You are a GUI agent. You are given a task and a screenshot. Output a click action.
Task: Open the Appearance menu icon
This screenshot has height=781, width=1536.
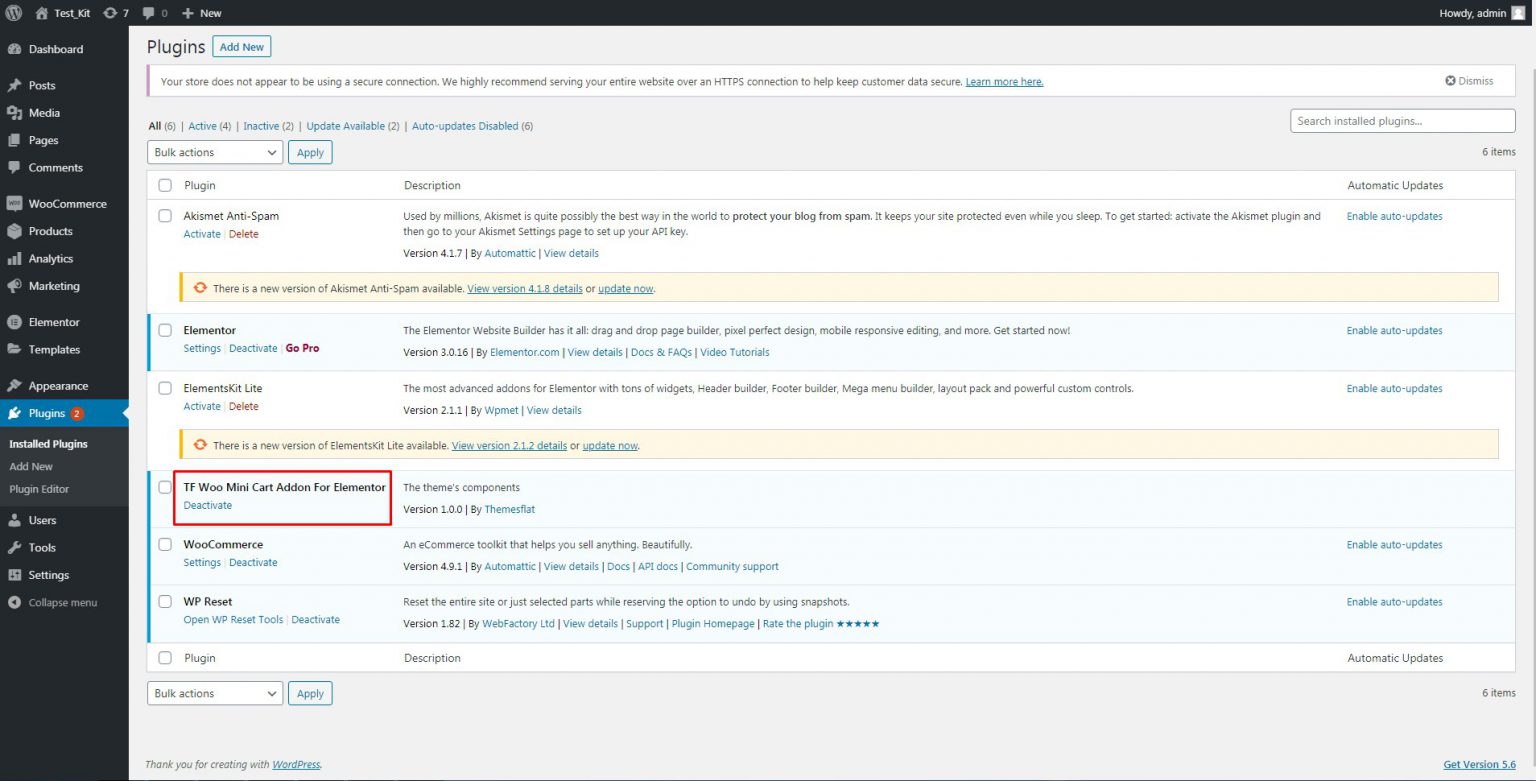tap(14, 386)
